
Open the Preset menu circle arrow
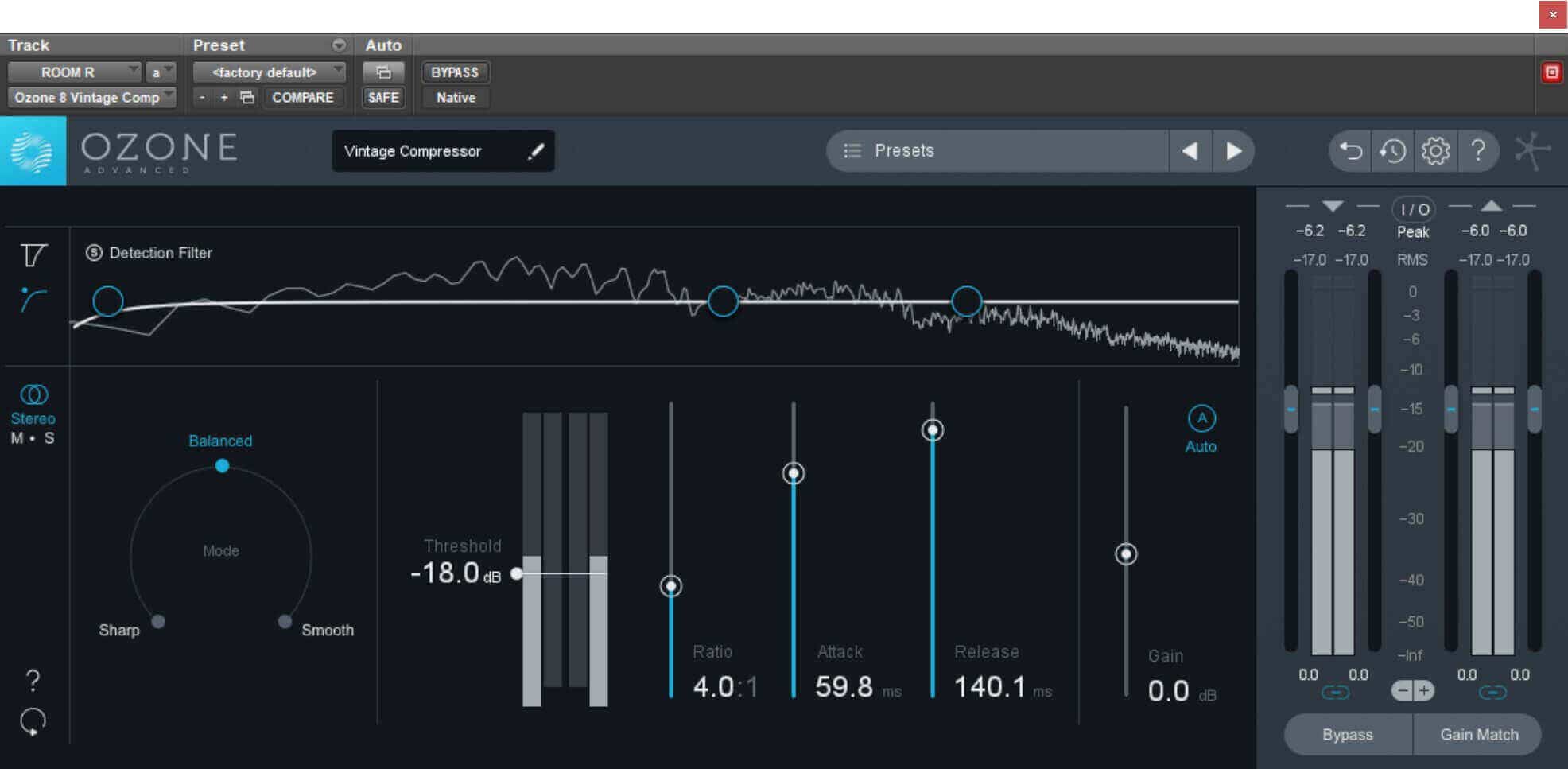pyautogui.click(x=339, y=45)
